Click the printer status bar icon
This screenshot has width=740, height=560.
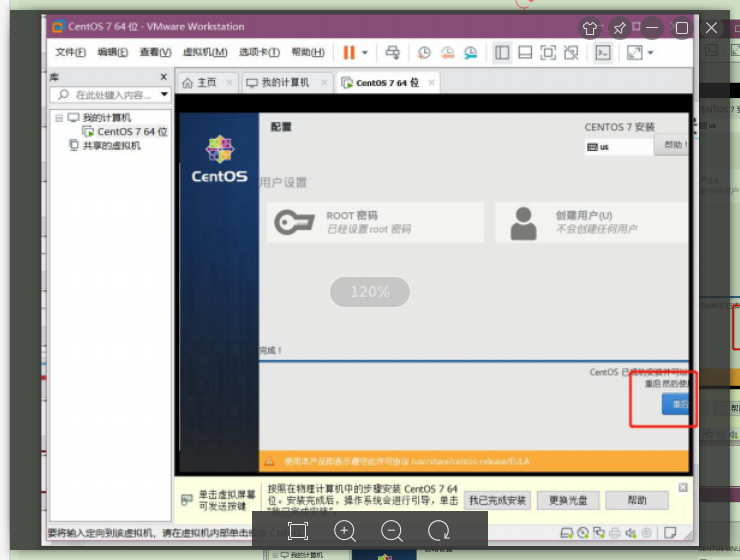click(x=614, y=533)
